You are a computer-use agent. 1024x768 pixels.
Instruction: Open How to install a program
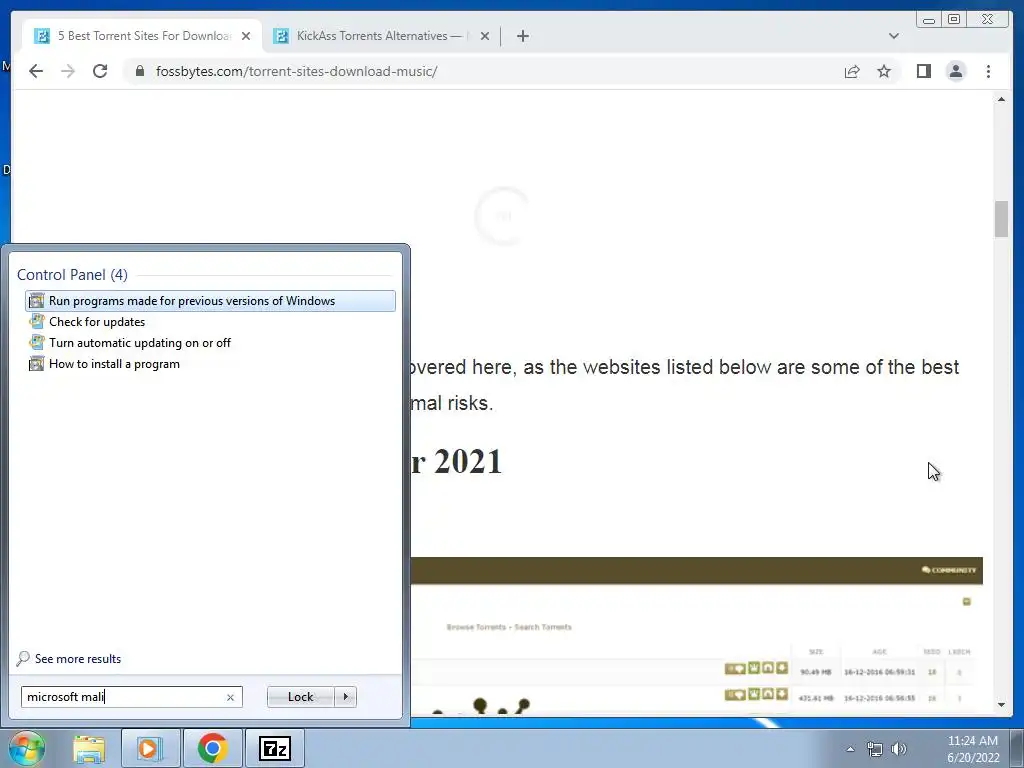pos(210,364)
